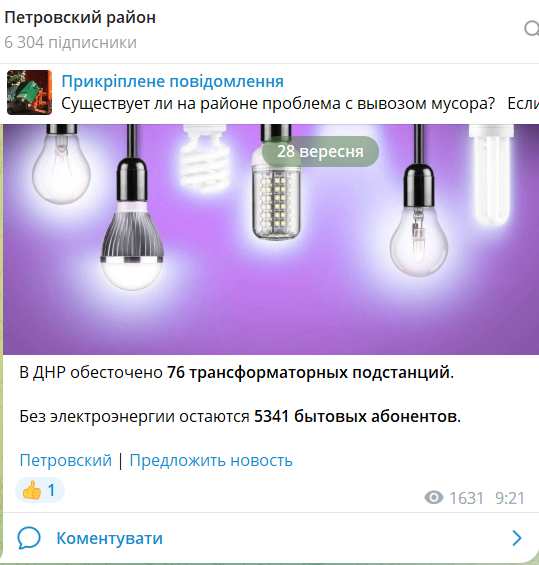The image size is (539, 565).
Task: Click the speech bubble comment icon
Action: point(29,538)
